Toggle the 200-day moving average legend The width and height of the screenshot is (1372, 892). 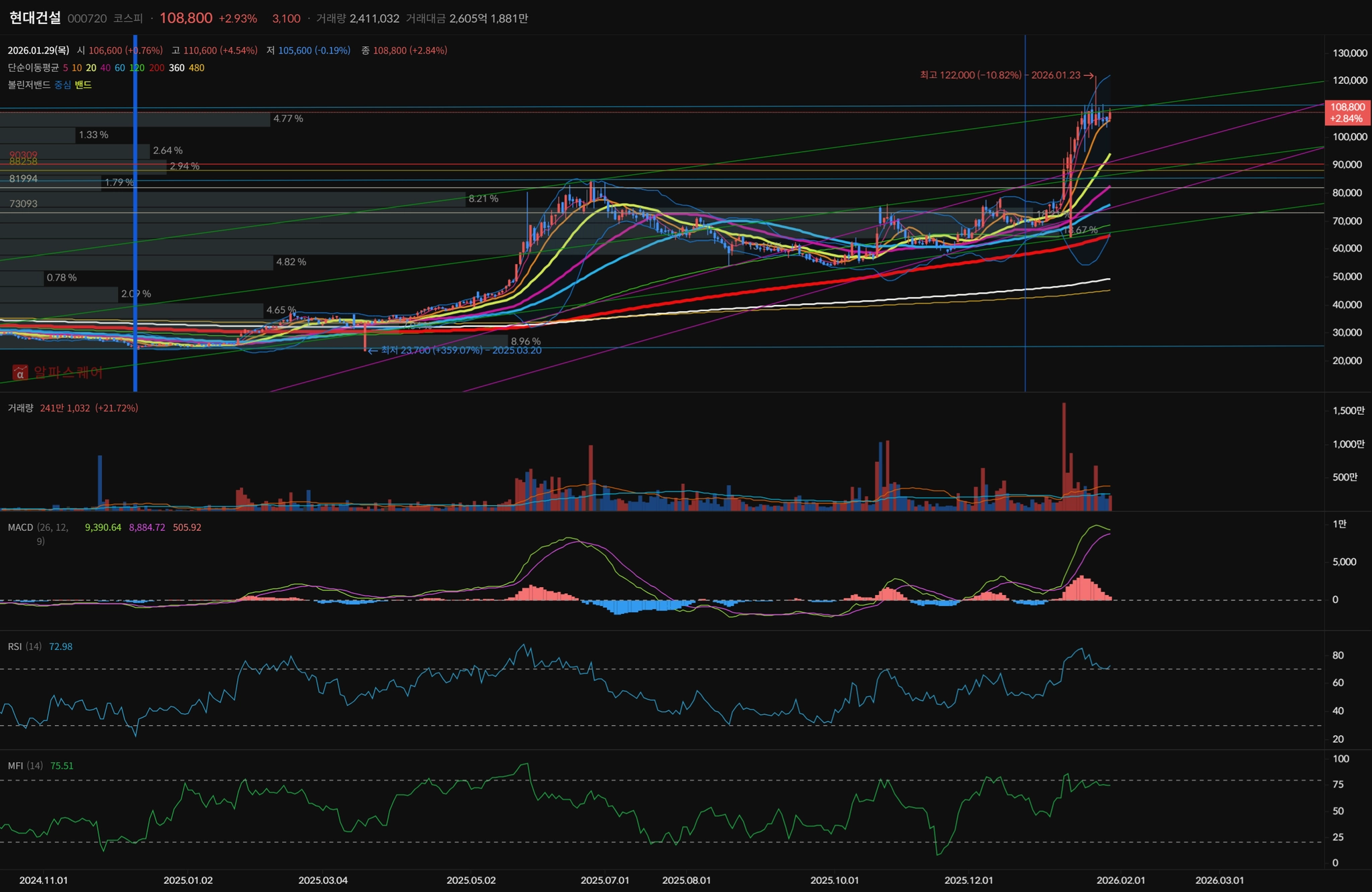pos(157,68)
